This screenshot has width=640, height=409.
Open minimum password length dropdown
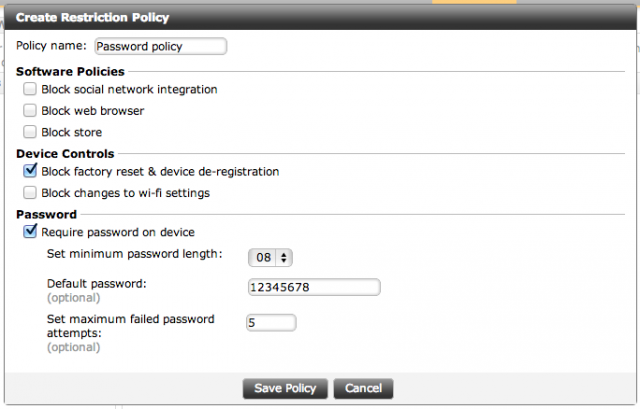pos(270,258)
